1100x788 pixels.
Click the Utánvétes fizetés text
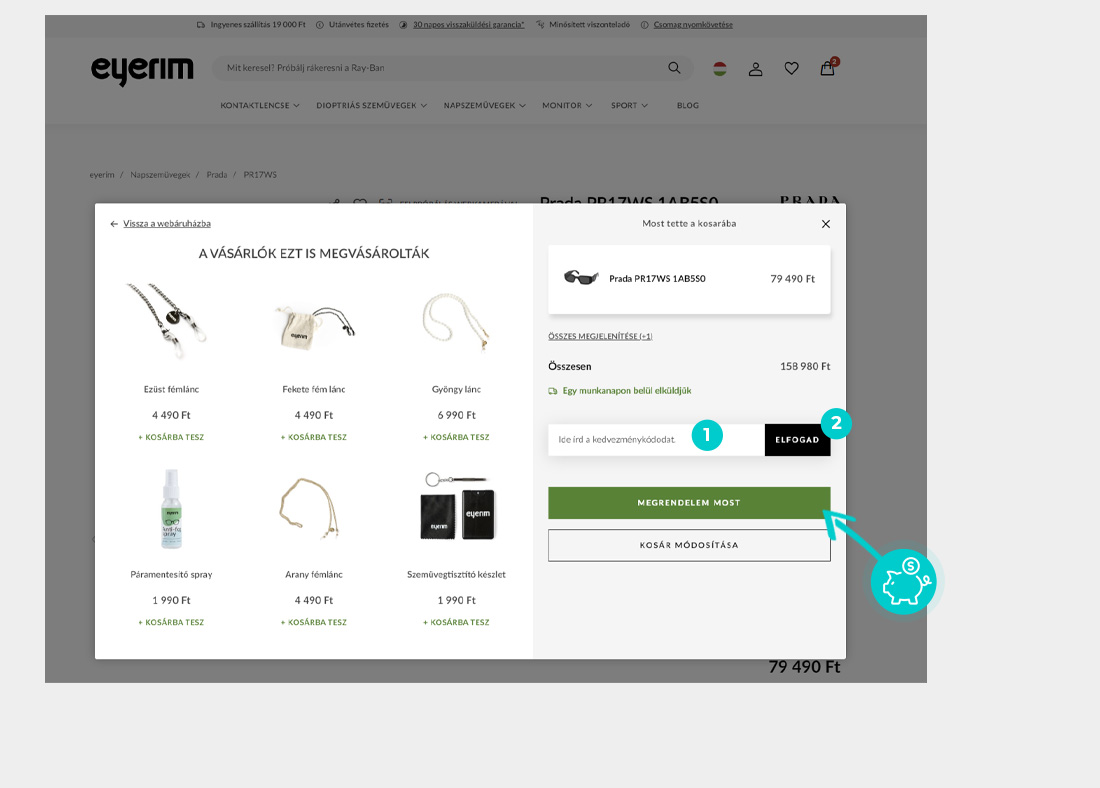[358, 25]
